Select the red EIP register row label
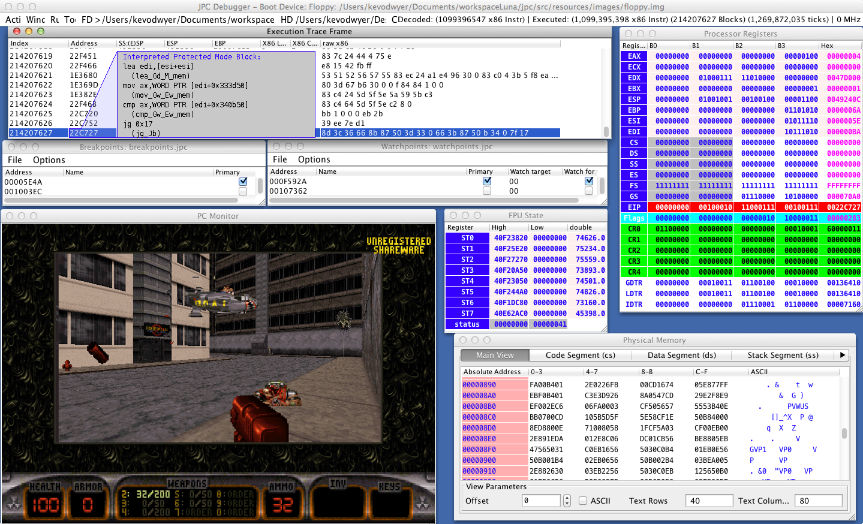Screen dimensions: 863x524 633,207
